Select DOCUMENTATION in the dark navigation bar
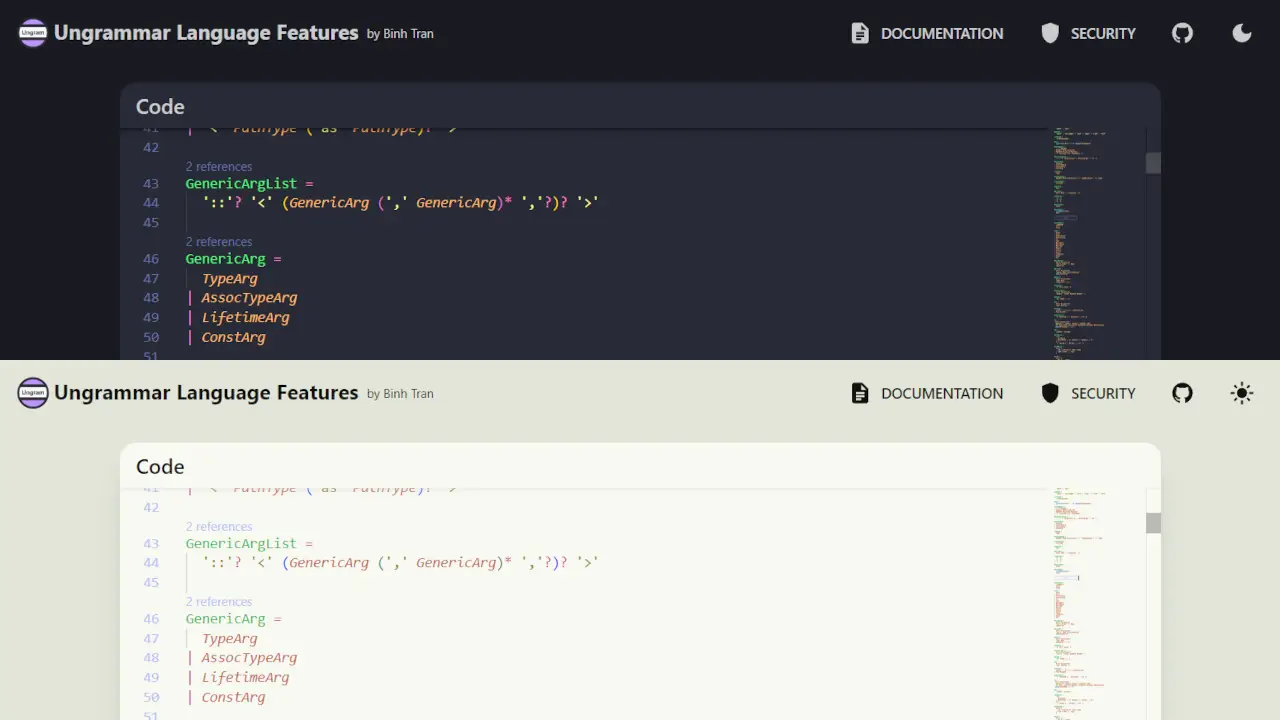This screenshot has width=1280, height=720. pos(941,33)
